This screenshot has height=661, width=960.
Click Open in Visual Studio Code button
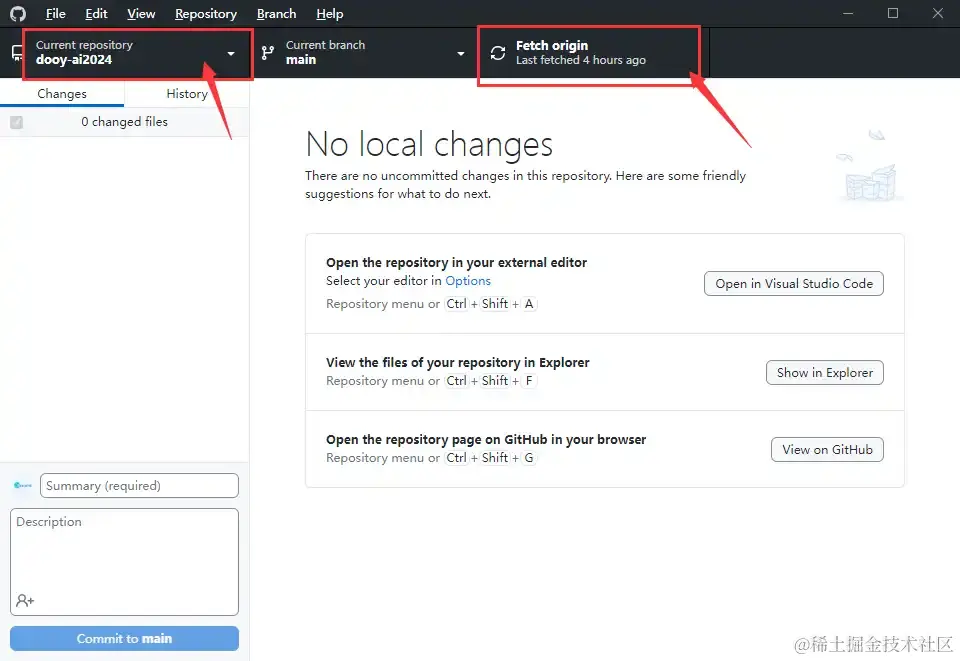coord(793,283)
